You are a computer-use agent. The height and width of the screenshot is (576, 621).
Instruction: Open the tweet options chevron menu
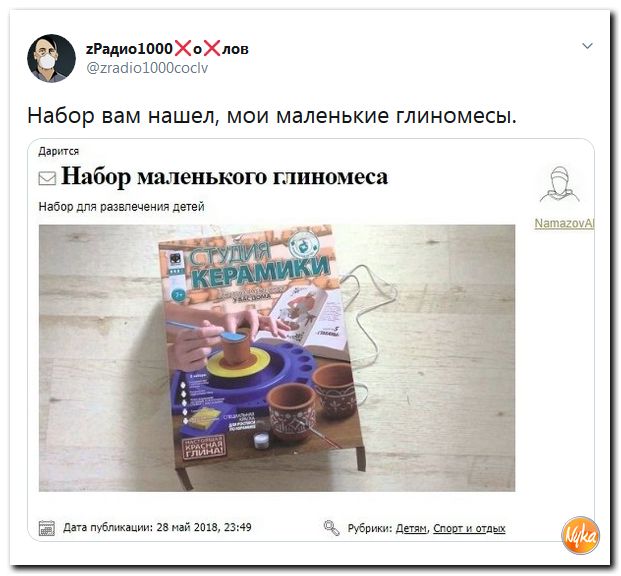587,46
